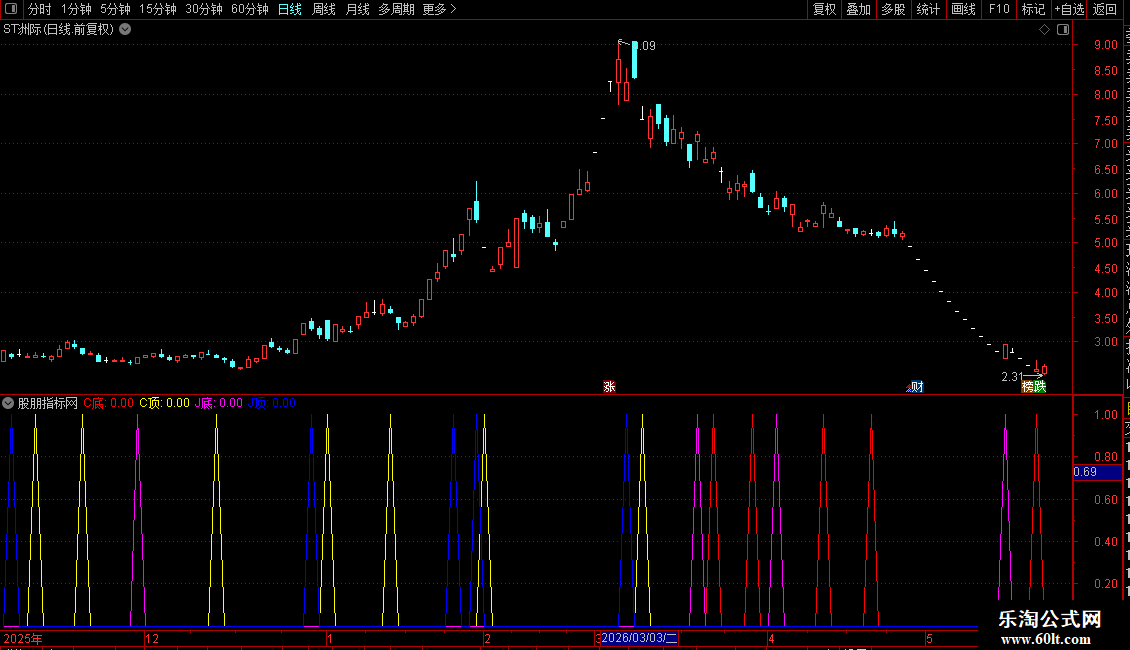Click the C顶 indicator value label
This screenshot has height=650, width=1130.
click(164, 403)
